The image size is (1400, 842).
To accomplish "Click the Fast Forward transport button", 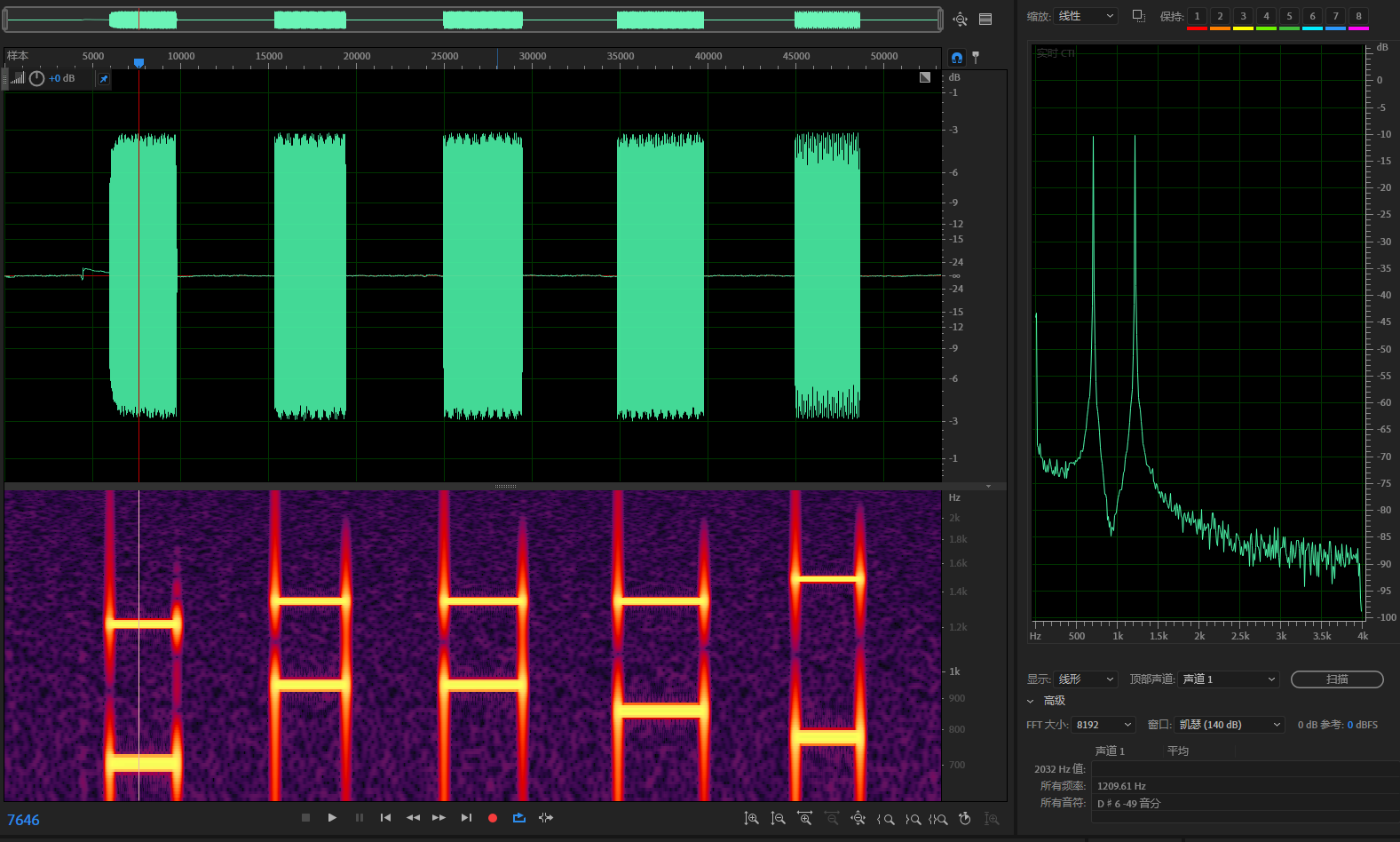I will pyautogui.click(x=439, y=817).
